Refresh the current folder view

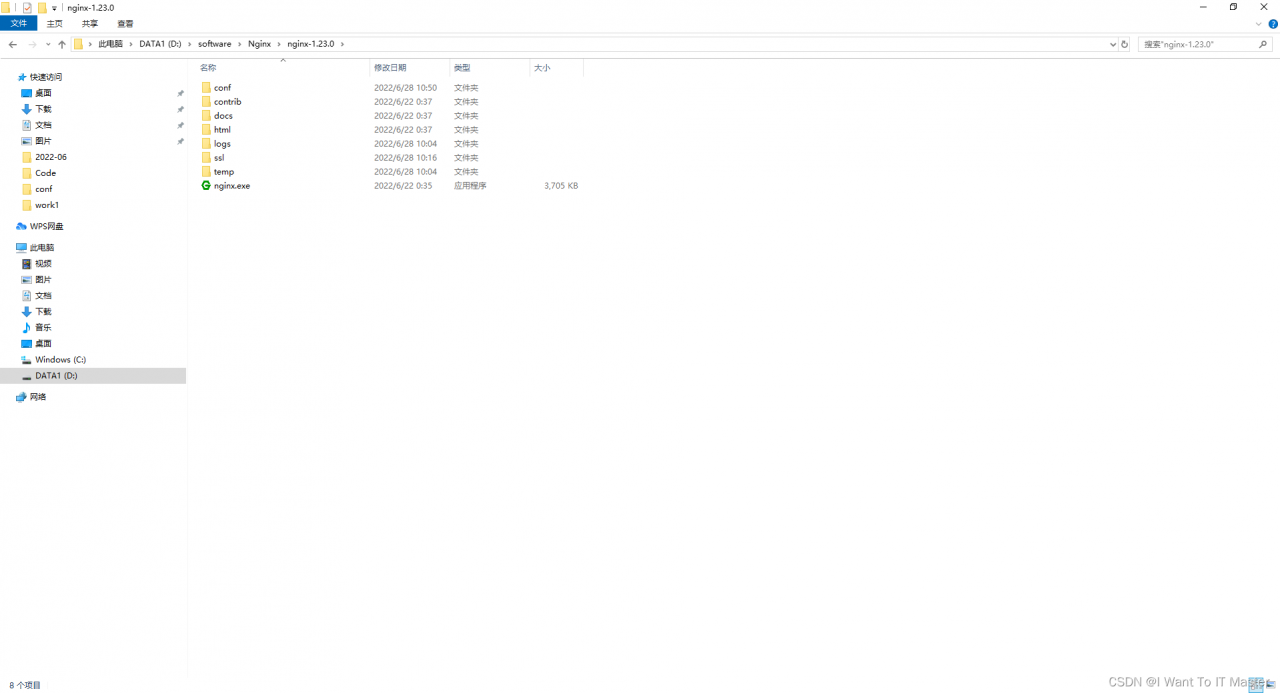point(1125,44)
